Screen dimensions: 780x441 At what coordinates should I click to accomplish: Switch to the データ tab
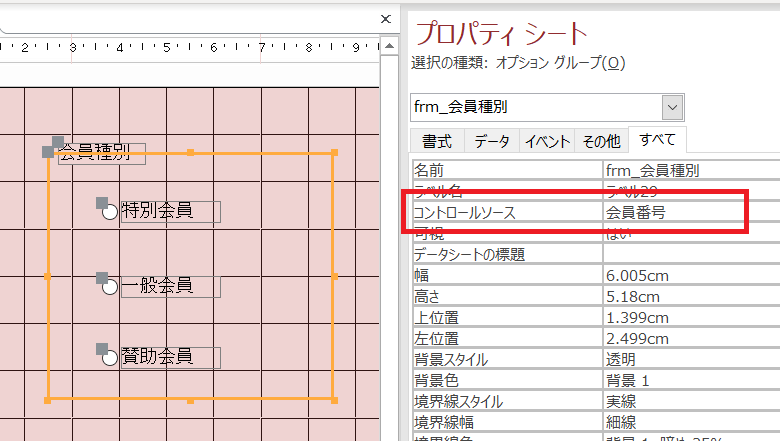click(491, 141)
